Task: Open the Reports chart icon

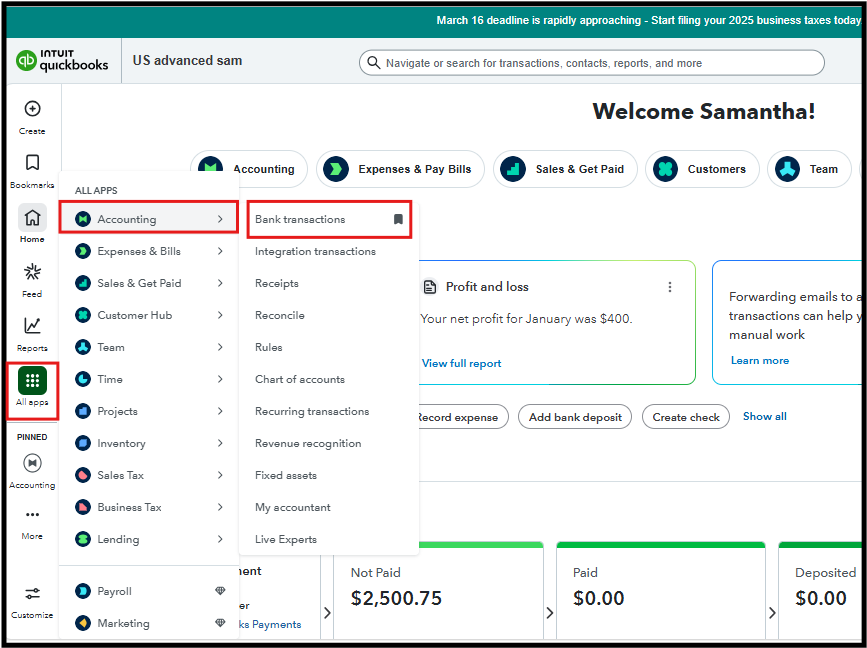Action: coord(32,326)
